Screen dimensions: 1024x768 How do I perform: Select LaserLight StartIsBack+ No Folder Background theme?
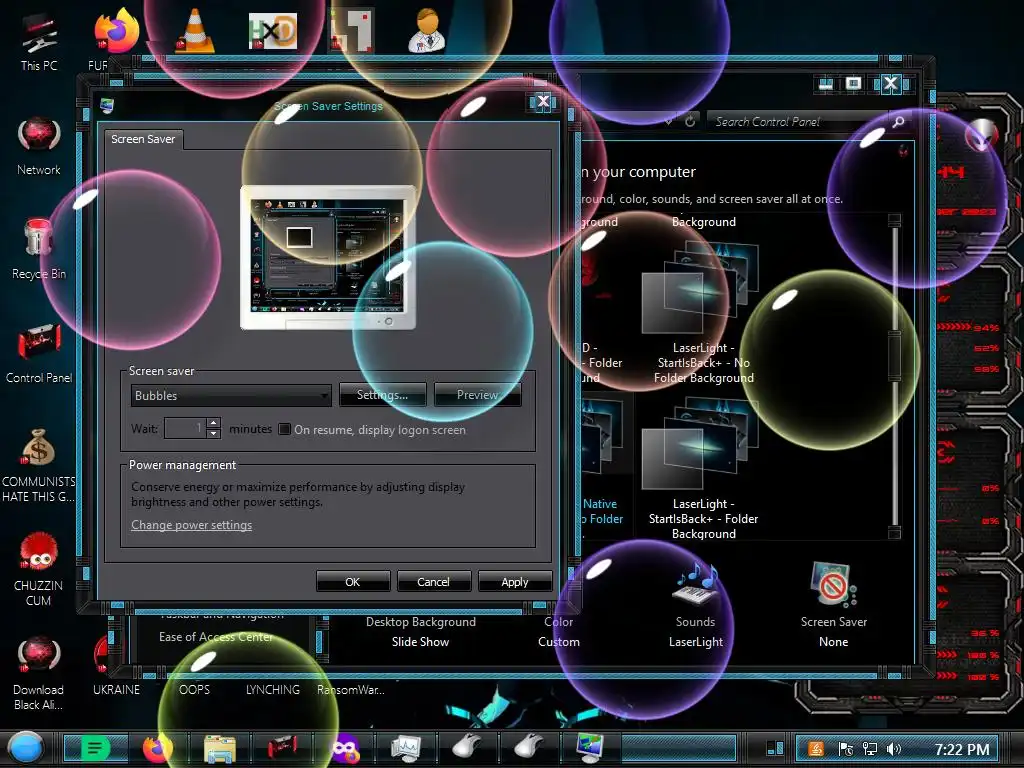pyautogui.click(x=703, y=312)
